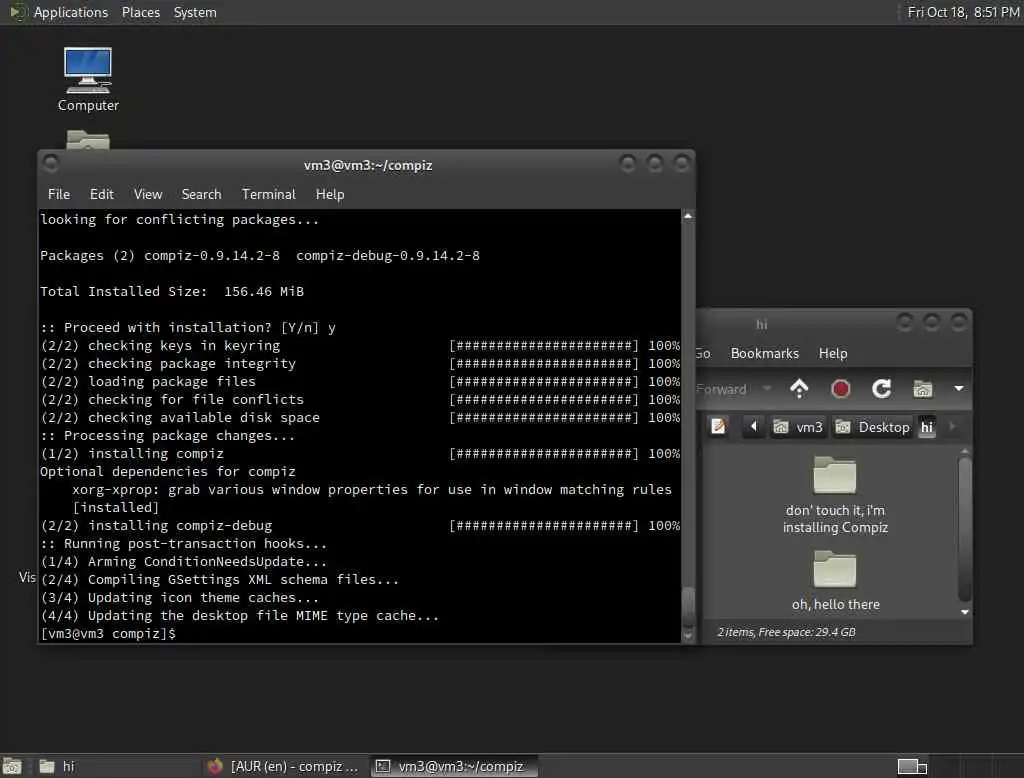Click the terminal prompt line [vm3@vm3 compiz]$
The image size is (1024, 778).
tap(108, 634)
